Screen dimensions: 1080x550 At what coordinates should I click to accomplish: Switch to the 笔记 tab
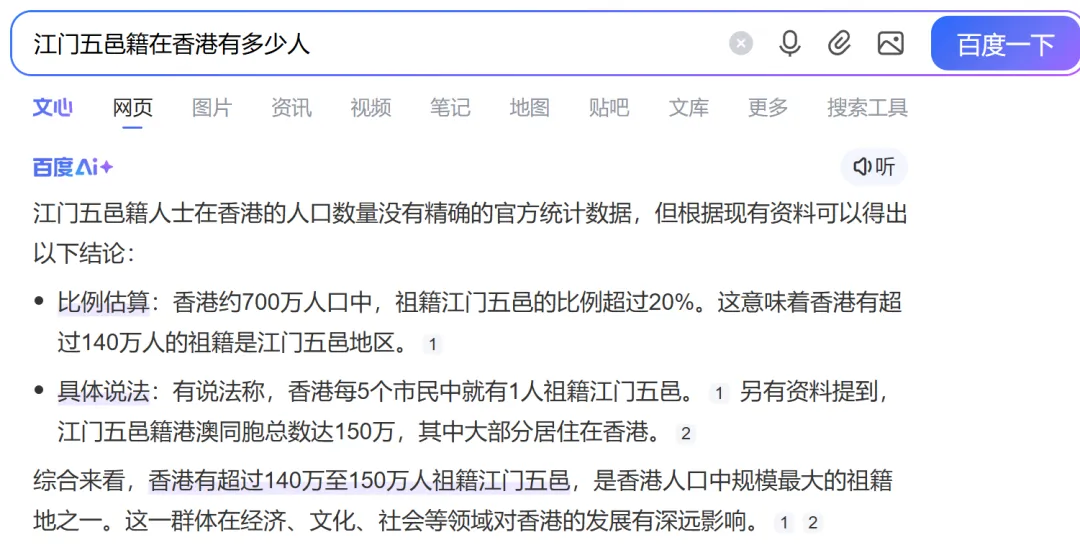[450, 107]
